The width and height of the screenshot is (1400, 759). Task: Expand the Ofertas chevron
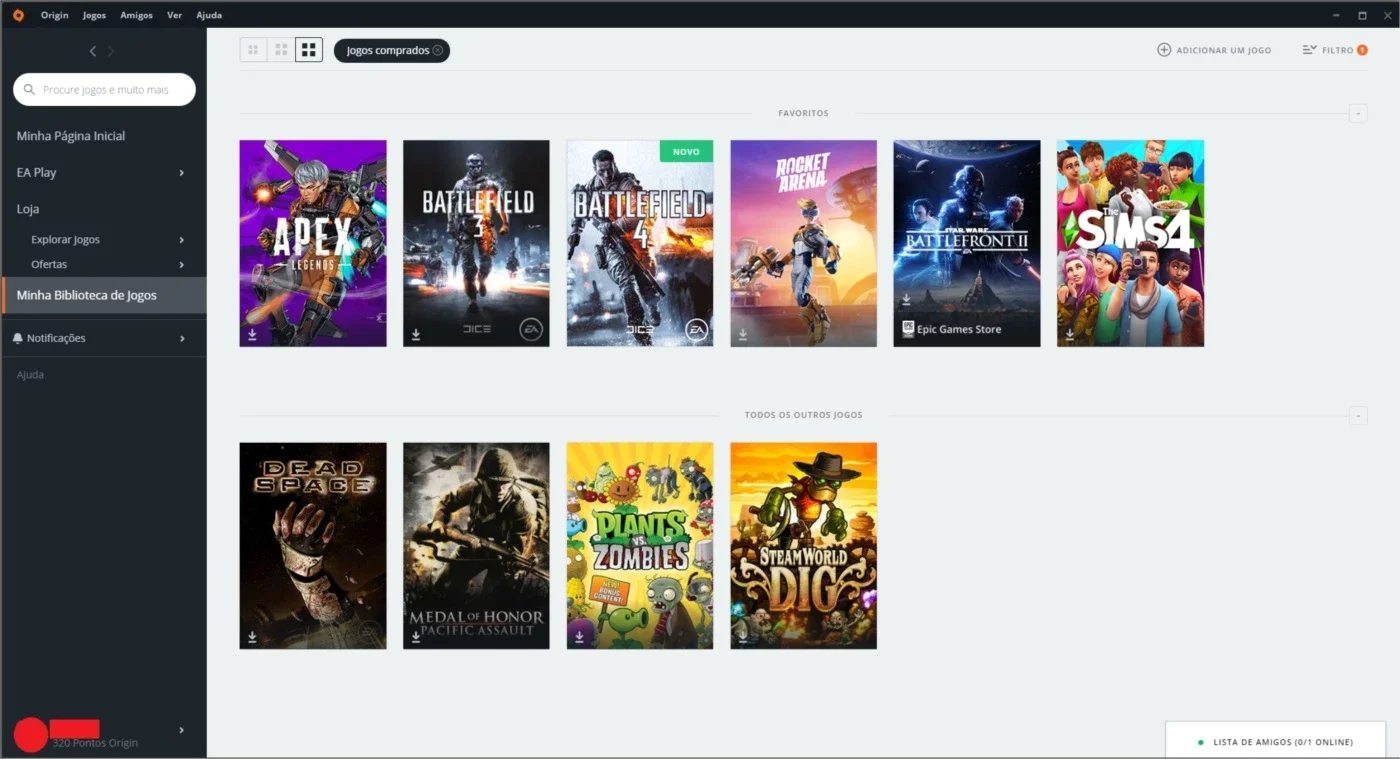click(x=182, y=265)
